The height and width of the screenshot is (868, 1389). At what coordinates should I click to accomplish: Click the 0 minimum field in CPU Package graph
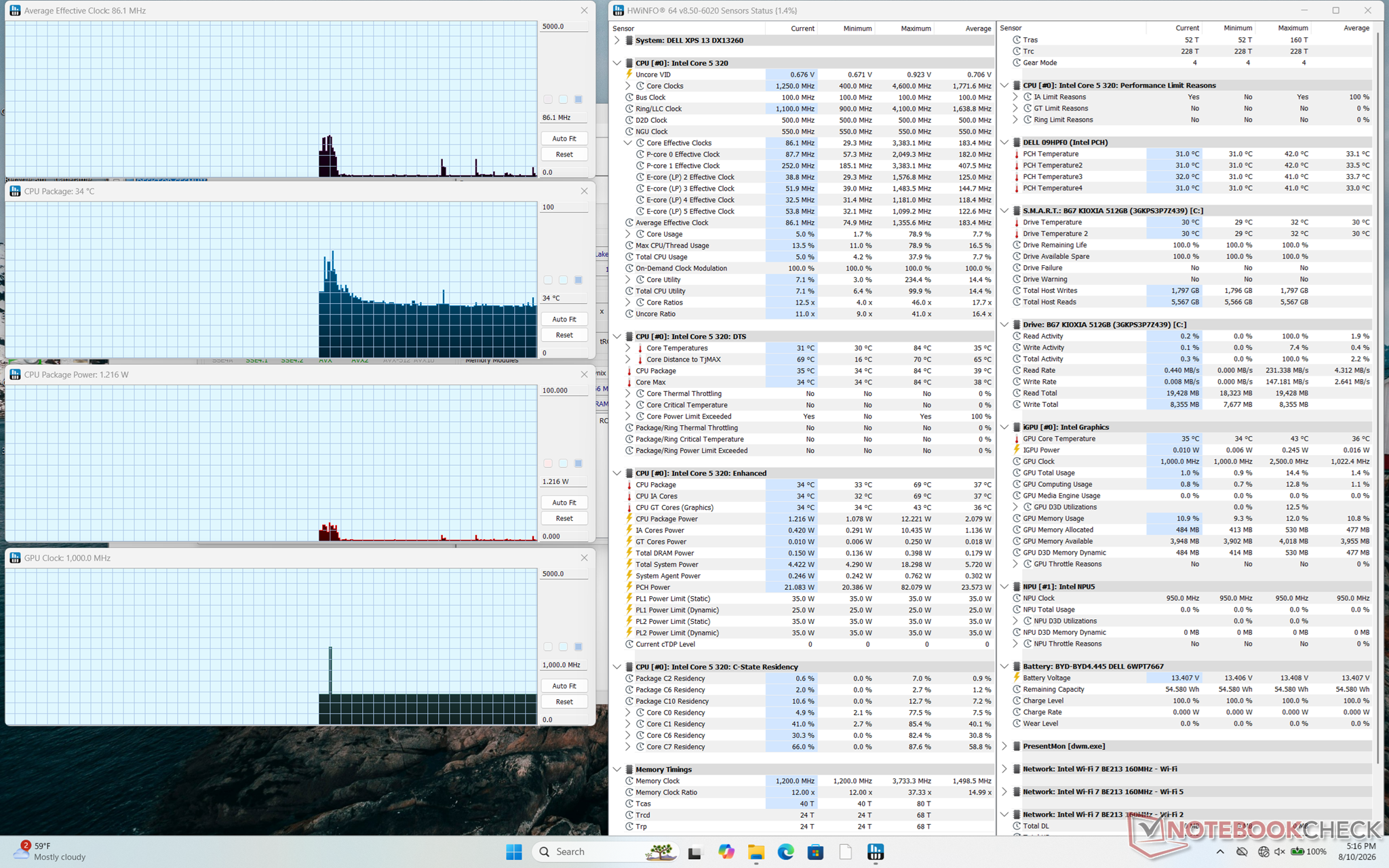(x=564, y=353)
